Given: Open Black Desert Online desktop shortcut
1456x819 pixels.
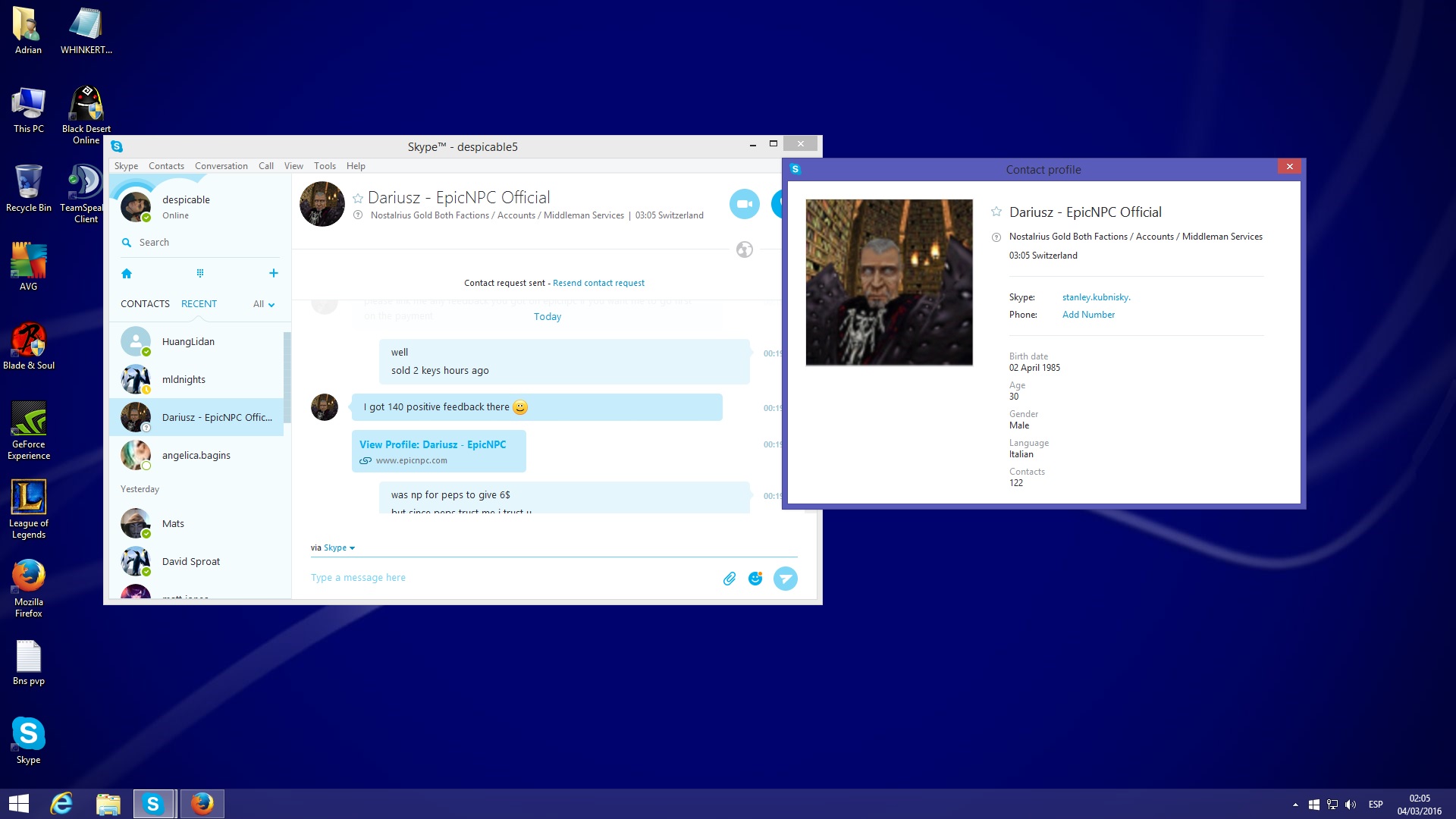Looking at the screenshot, I should coord(86,114).
